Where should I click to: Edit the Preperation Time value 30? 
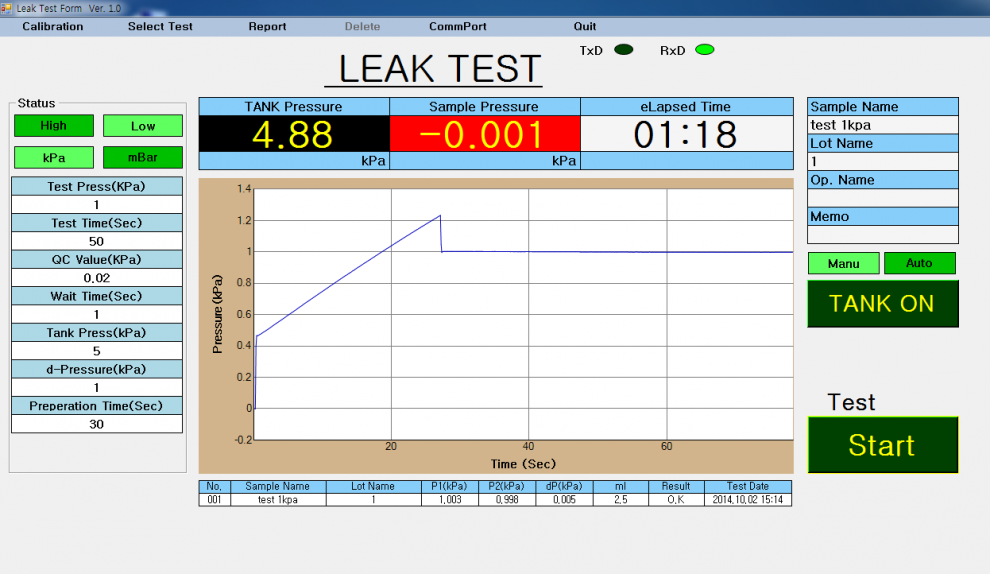pyautogui.click(x=97, y=424)
